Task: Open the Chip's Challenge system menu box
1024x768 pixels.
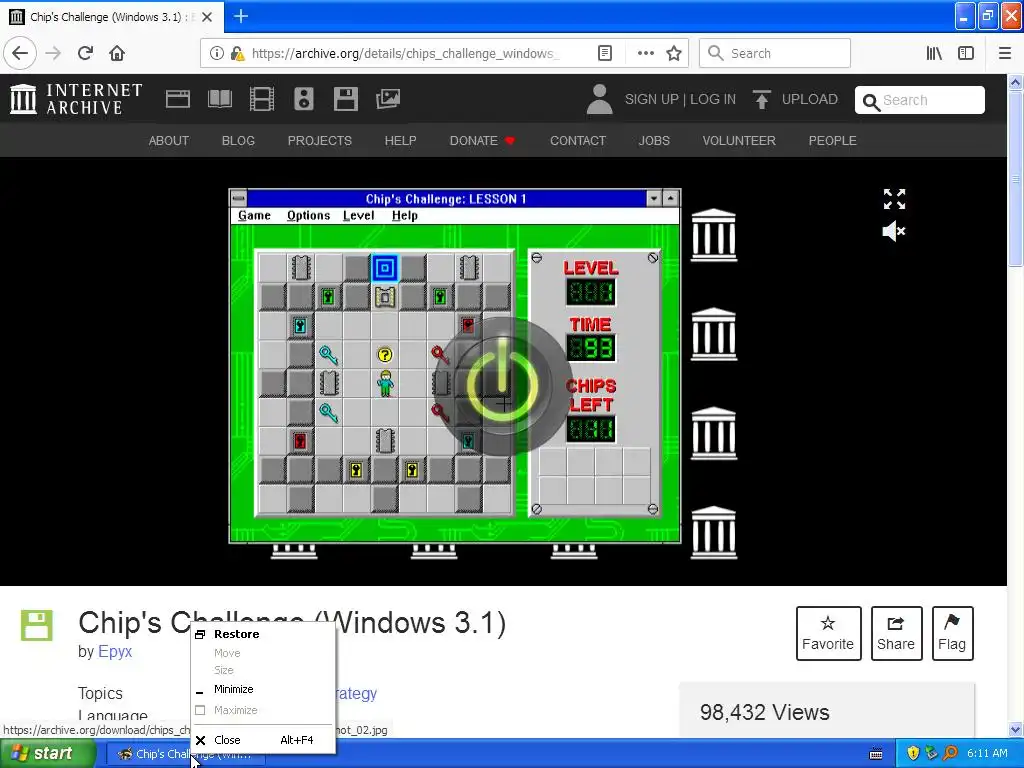Action: [239, 198]
